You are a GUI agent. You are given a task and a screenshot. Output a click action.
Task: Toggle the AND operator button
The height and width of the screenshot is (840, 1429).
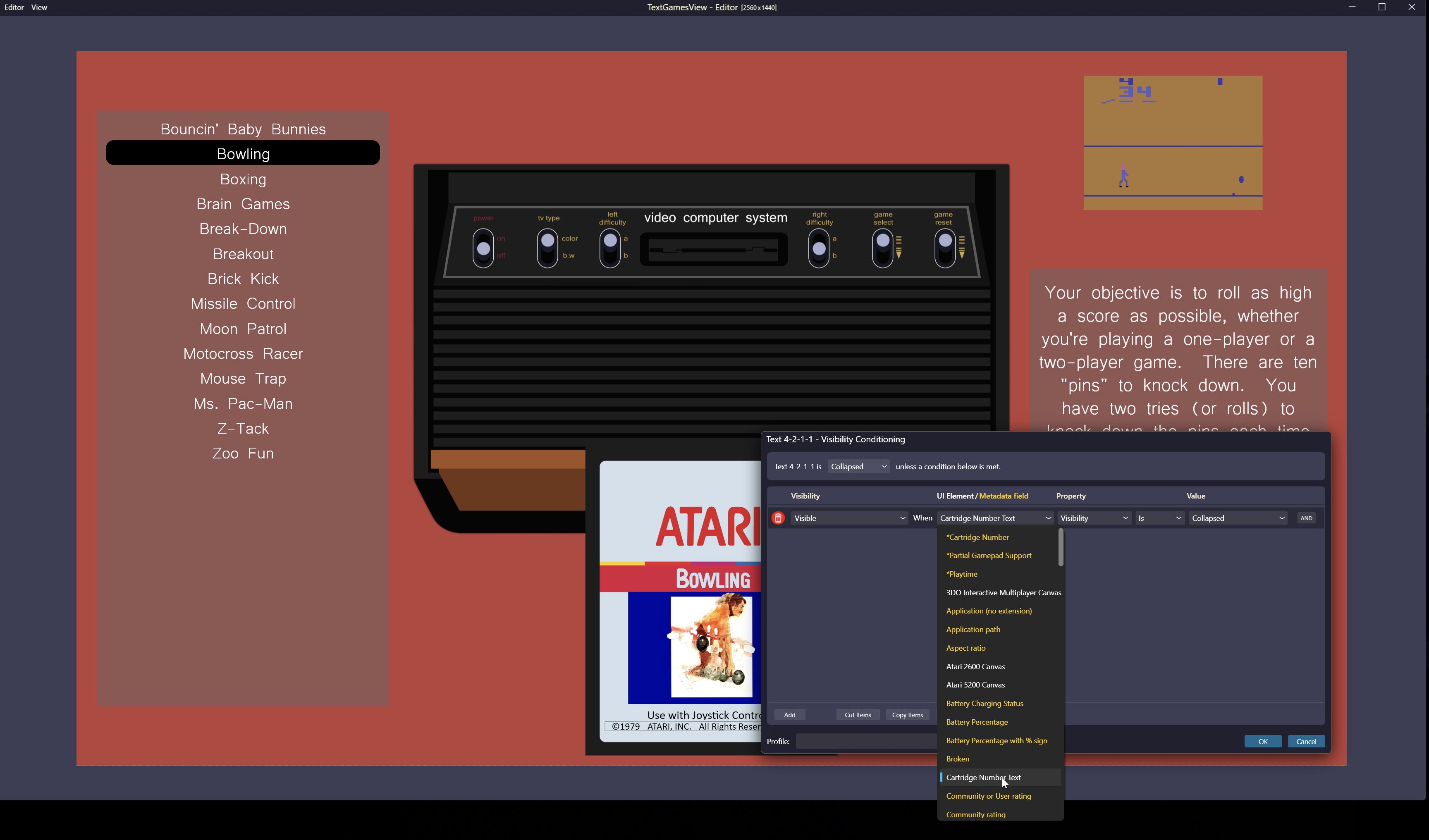click(1307, 518)
